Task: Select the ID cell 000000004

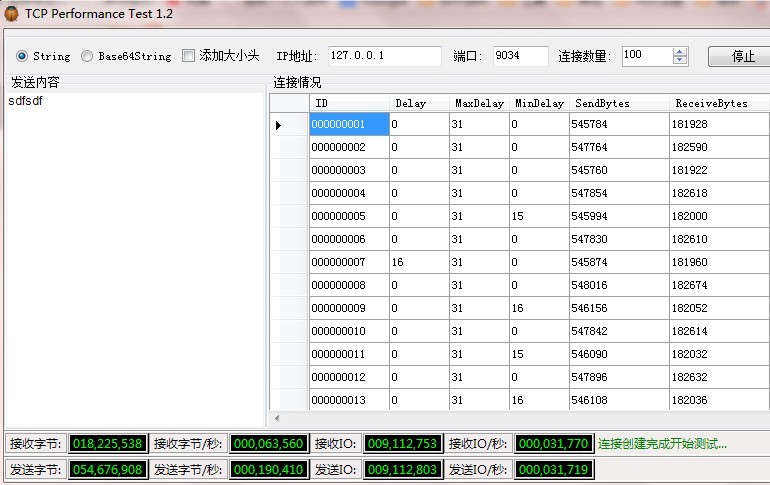Action: [x=349, y=193]
